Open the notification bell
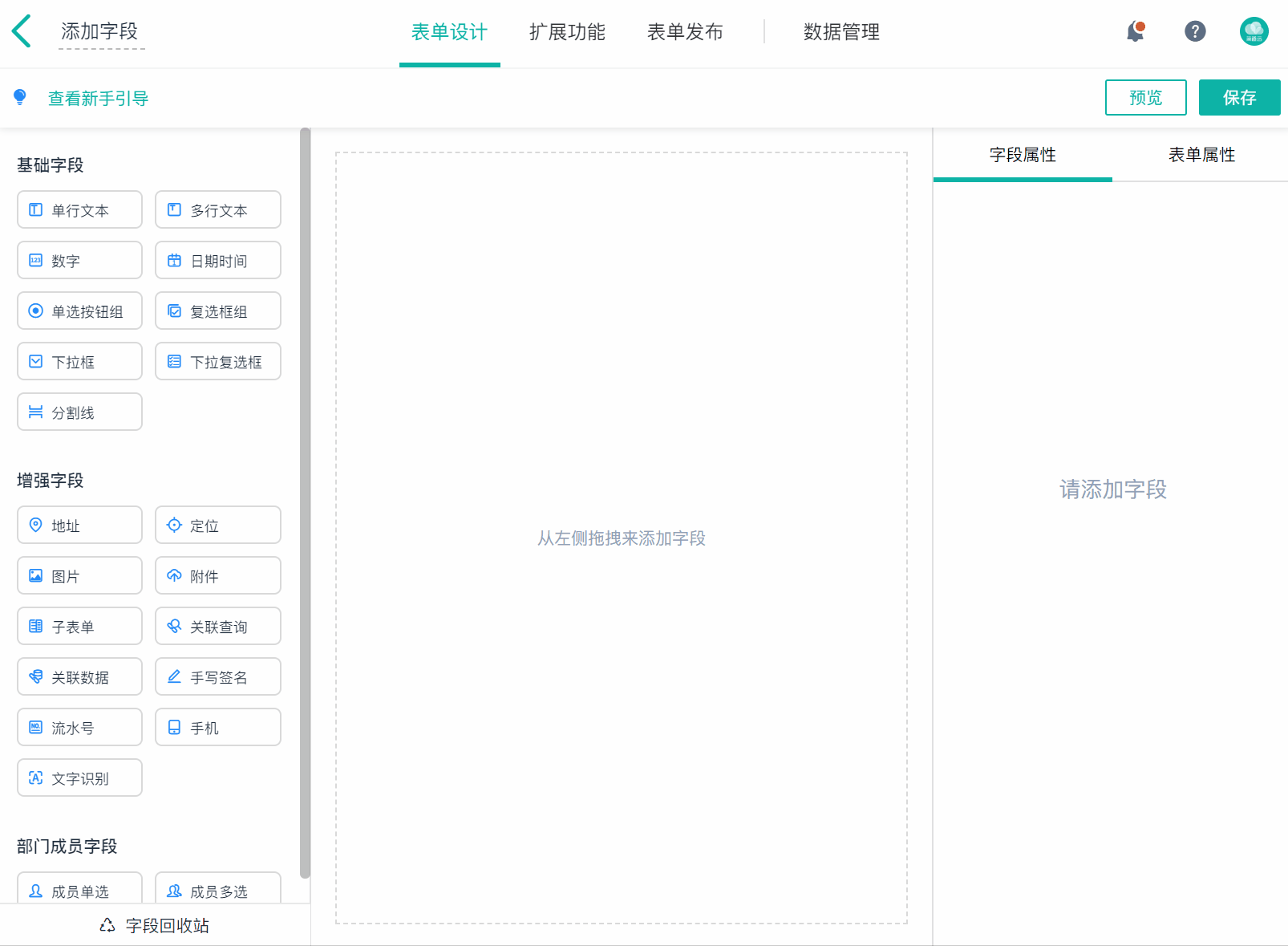Image resolution: width=1288 pixels, height=946 pixels. pyautogui.click(x=1135, y=31)
